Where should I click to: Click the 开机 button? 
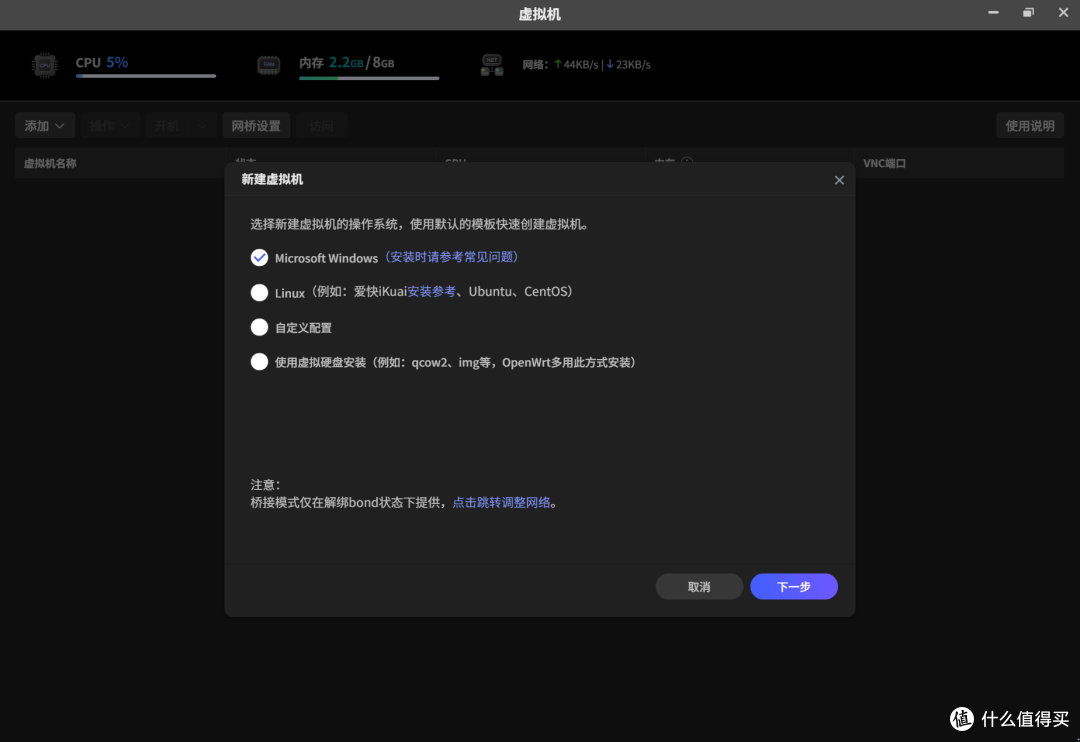click(x=167, y=125)
